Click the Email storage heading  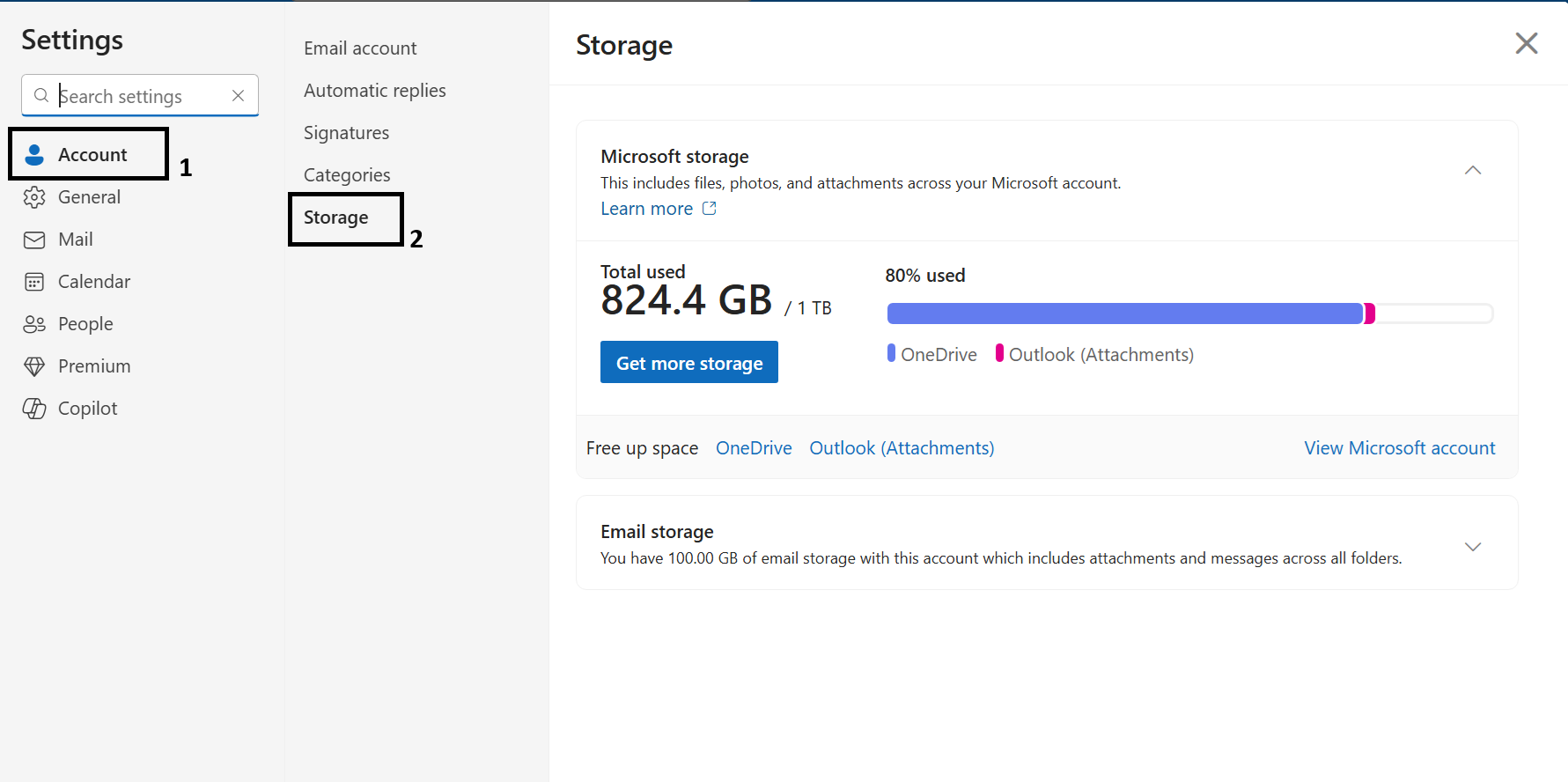tap(657, 532)
